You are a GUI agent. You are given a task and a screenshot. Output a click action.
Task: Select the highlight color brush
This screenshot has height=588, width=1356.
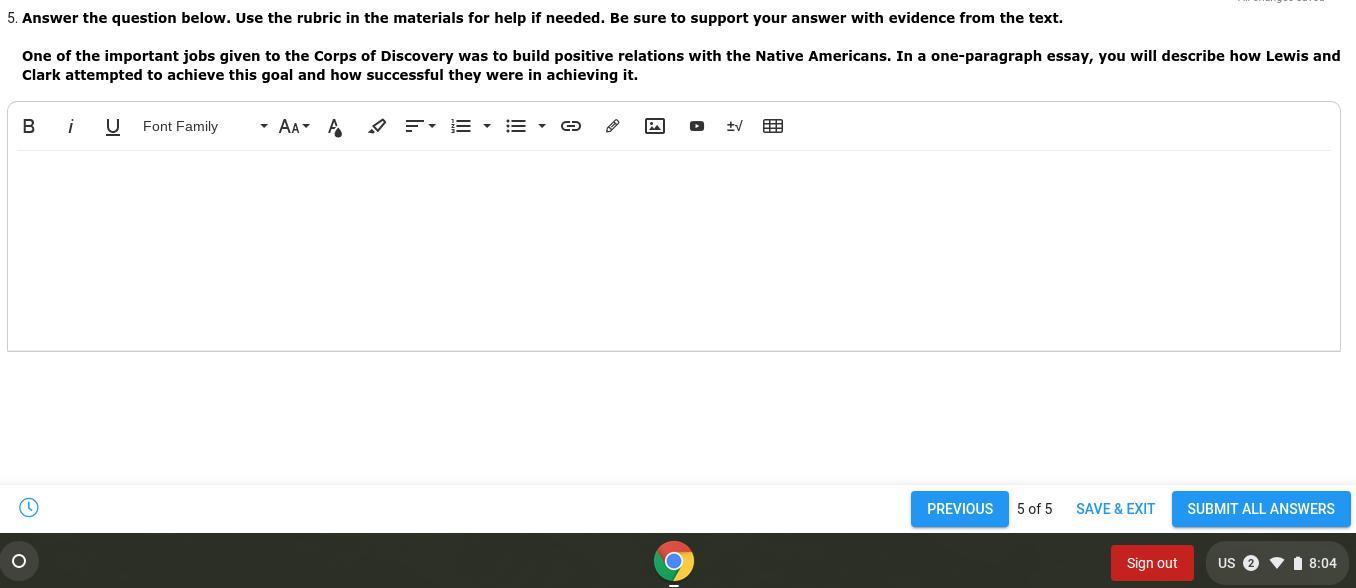377,126
